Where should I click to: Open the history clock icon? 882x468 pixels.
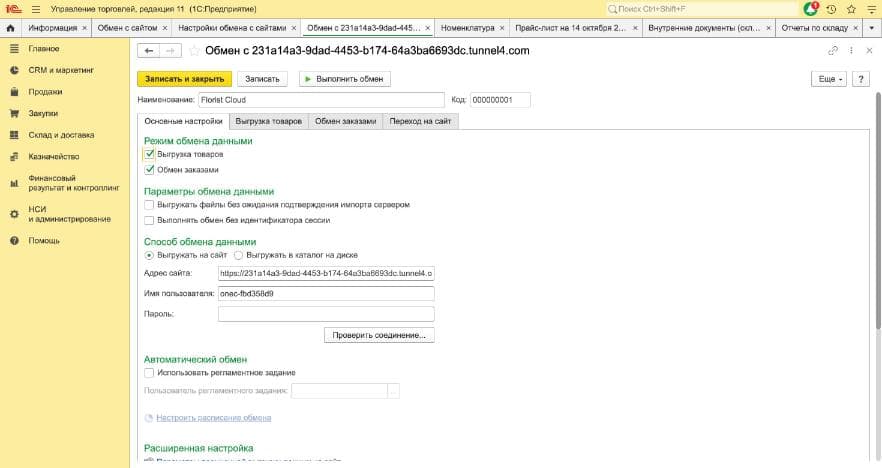[832, 9]
